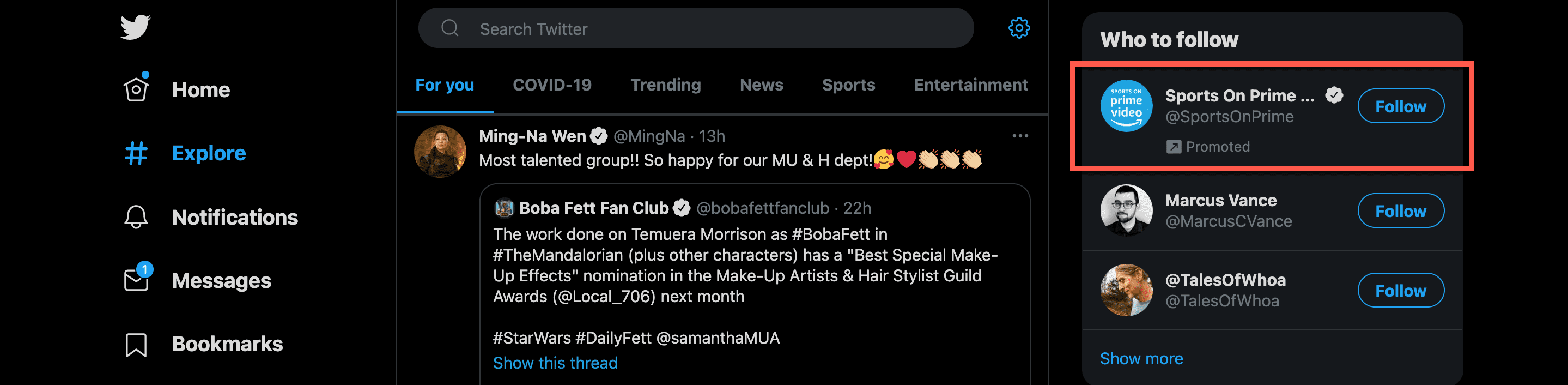Open Explore settings gear icon
This screenshot has height=385, width=1568.
1019,28
